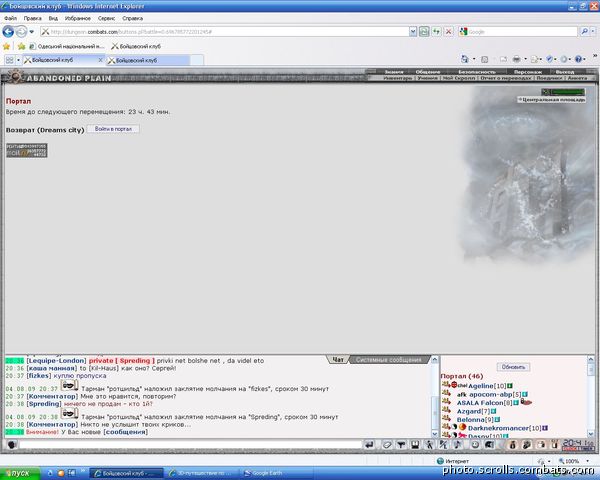Open the Home icon dropdown arrow
Viewport: 600px width, 480px height.
(474, 59)
